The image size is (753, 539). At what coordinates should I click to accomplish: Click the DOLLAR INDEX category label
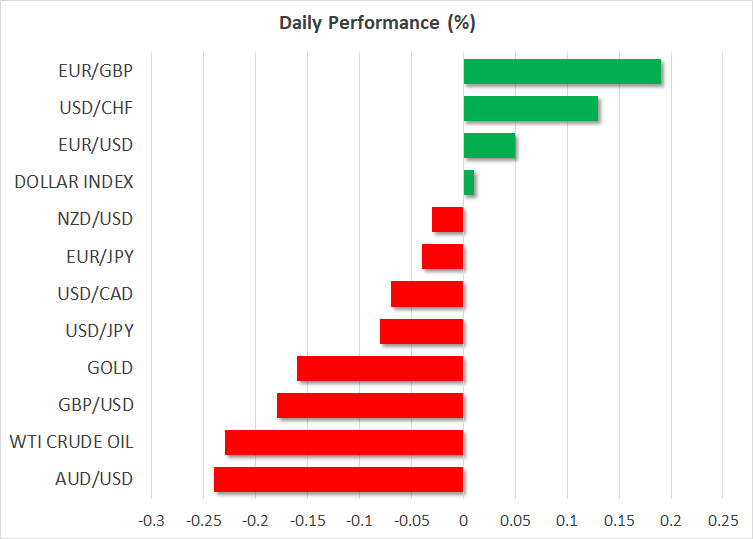pyautogui.click(x=74, y=182)
